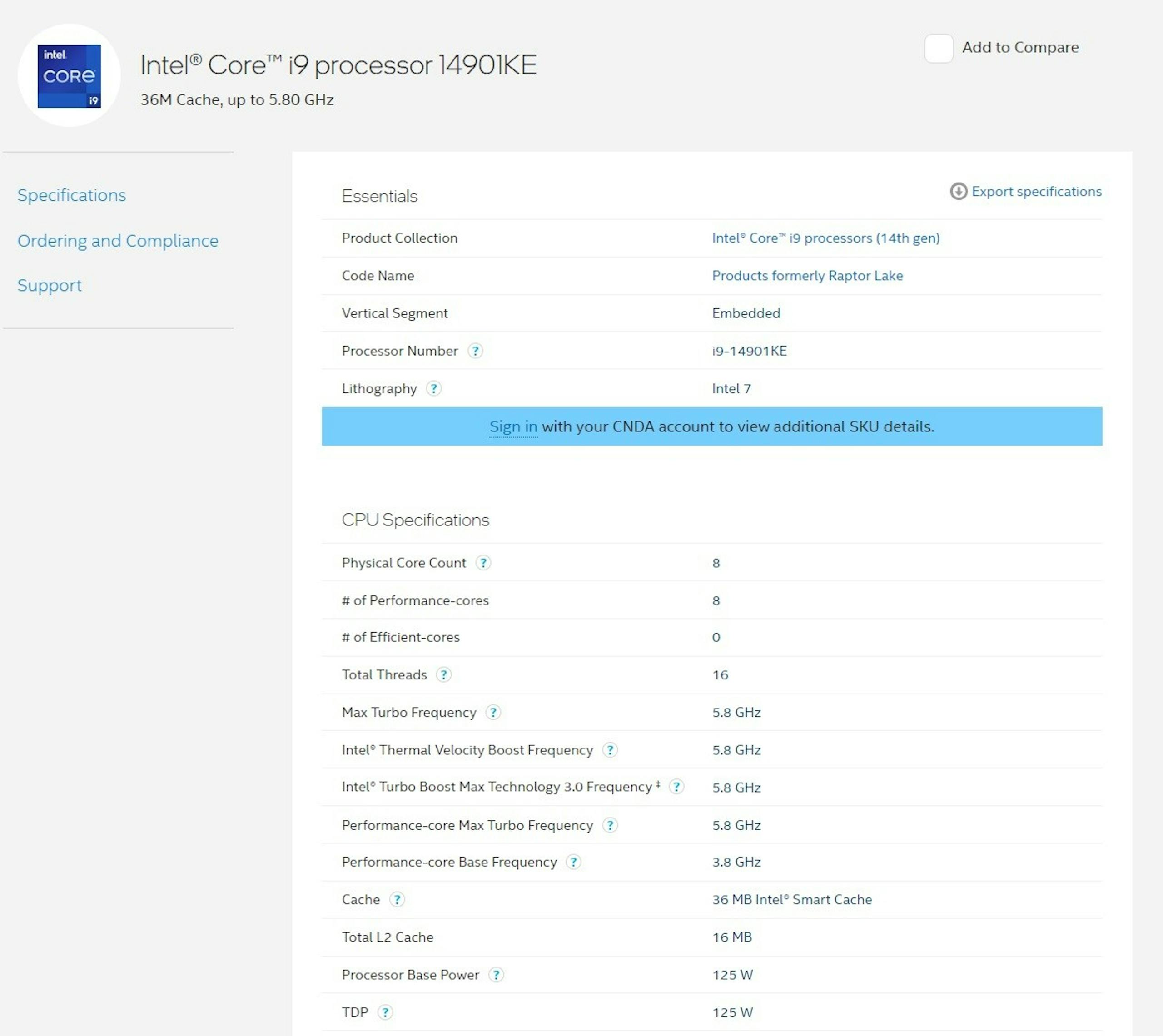Click the Export specifications download icon

tap(958, 191)
